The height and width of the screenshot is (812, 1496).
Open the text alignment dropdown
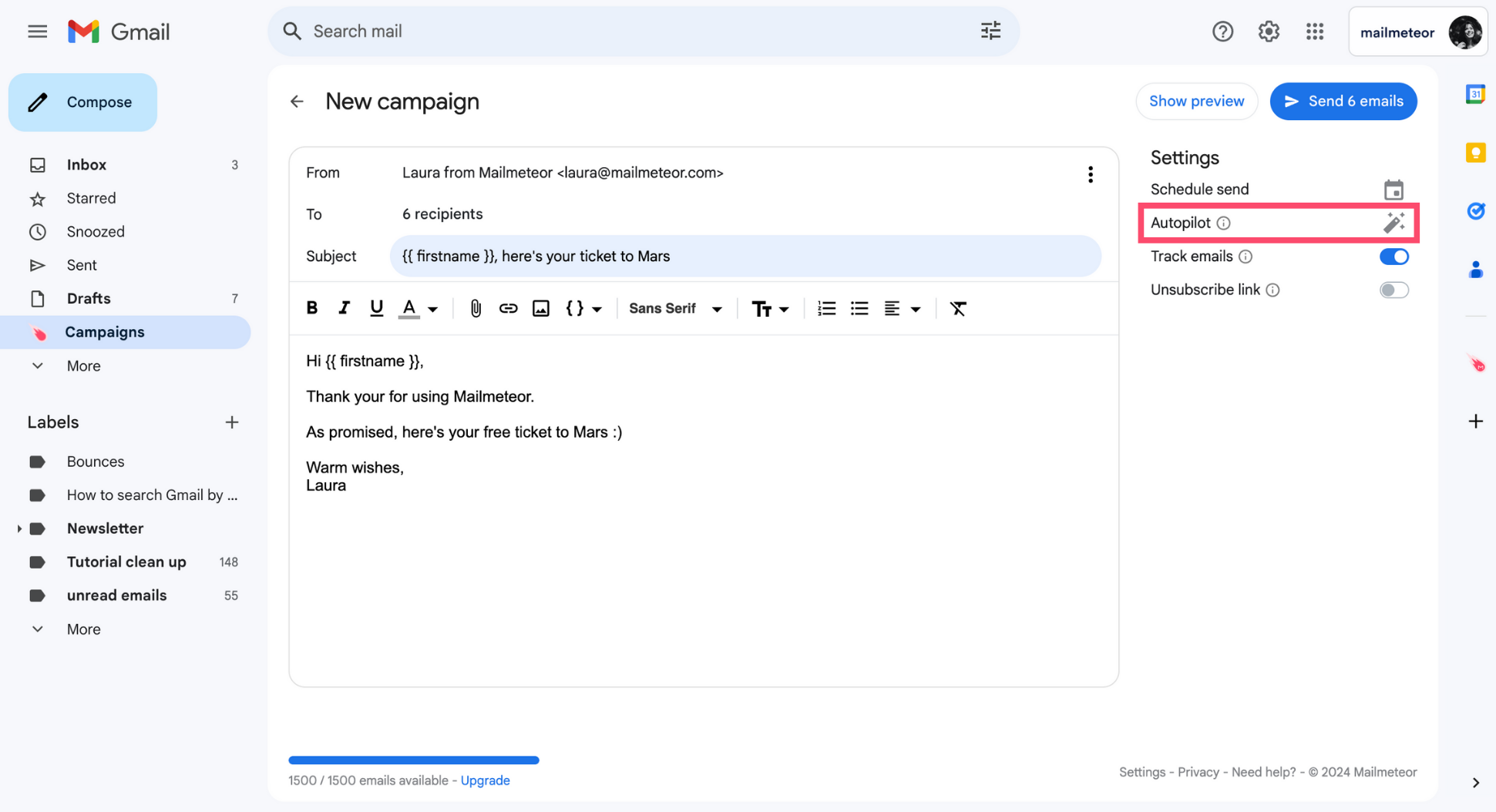click(x=902, y=308)
